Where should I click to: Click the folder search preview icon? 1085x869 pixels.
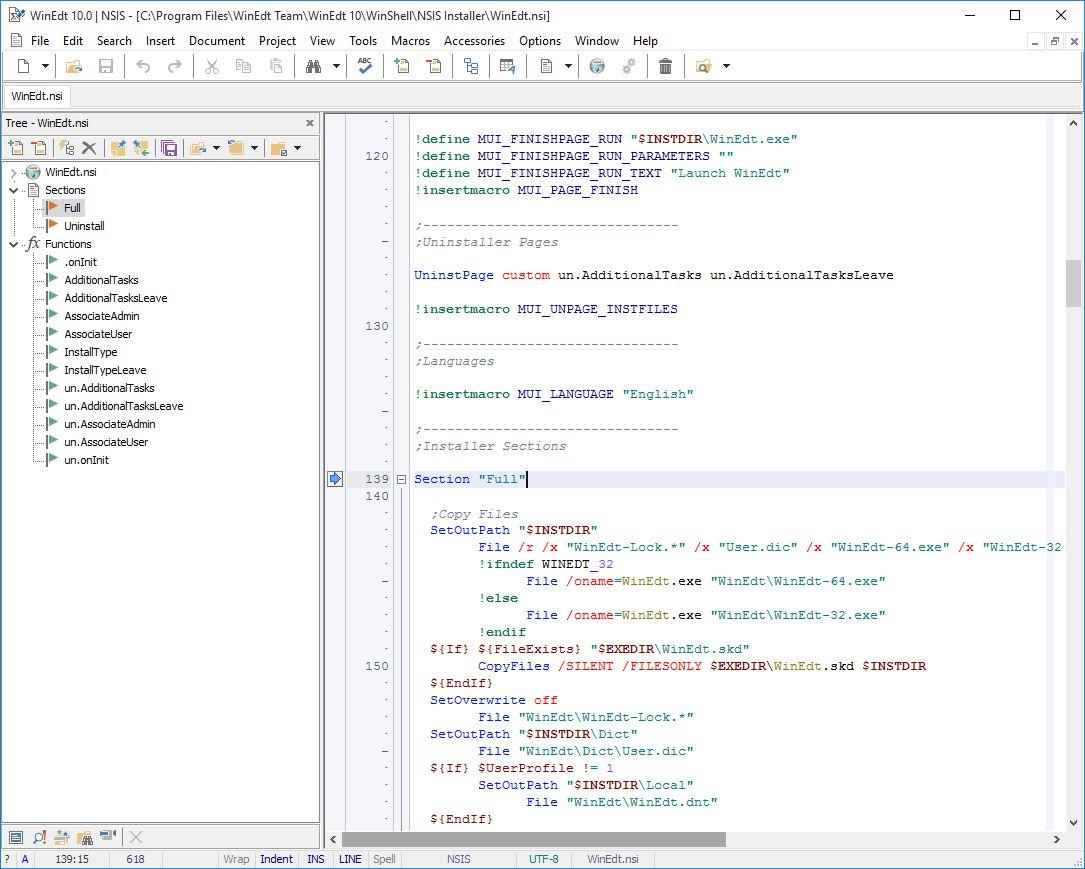coord(703,66)
